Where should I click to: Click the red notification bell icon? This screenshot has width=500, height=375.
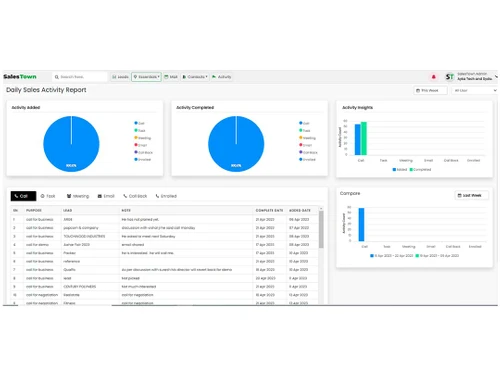point(433,77)
